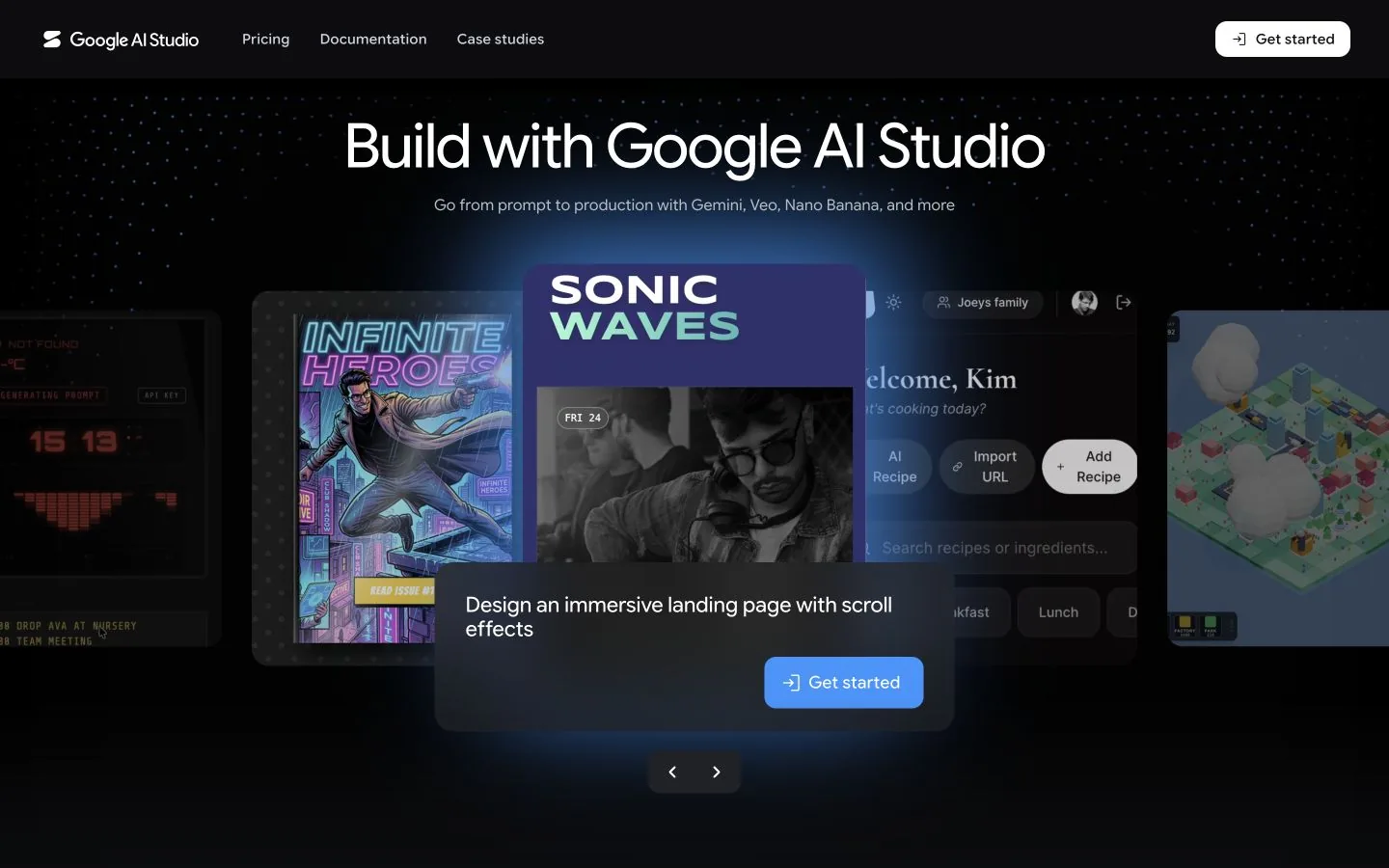The width and height of the screenshot is (1389, 868).
Task: Select the isometric city preview card
Action: pyautogui.click(x=1278, y=477)
